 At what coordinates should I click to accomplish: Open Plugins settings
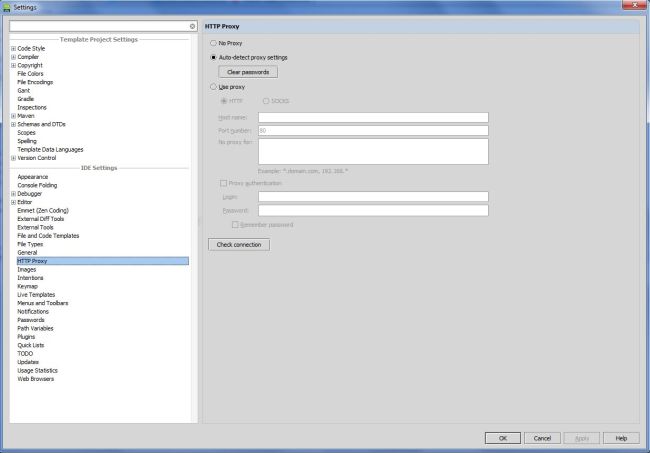coord(26,337)
